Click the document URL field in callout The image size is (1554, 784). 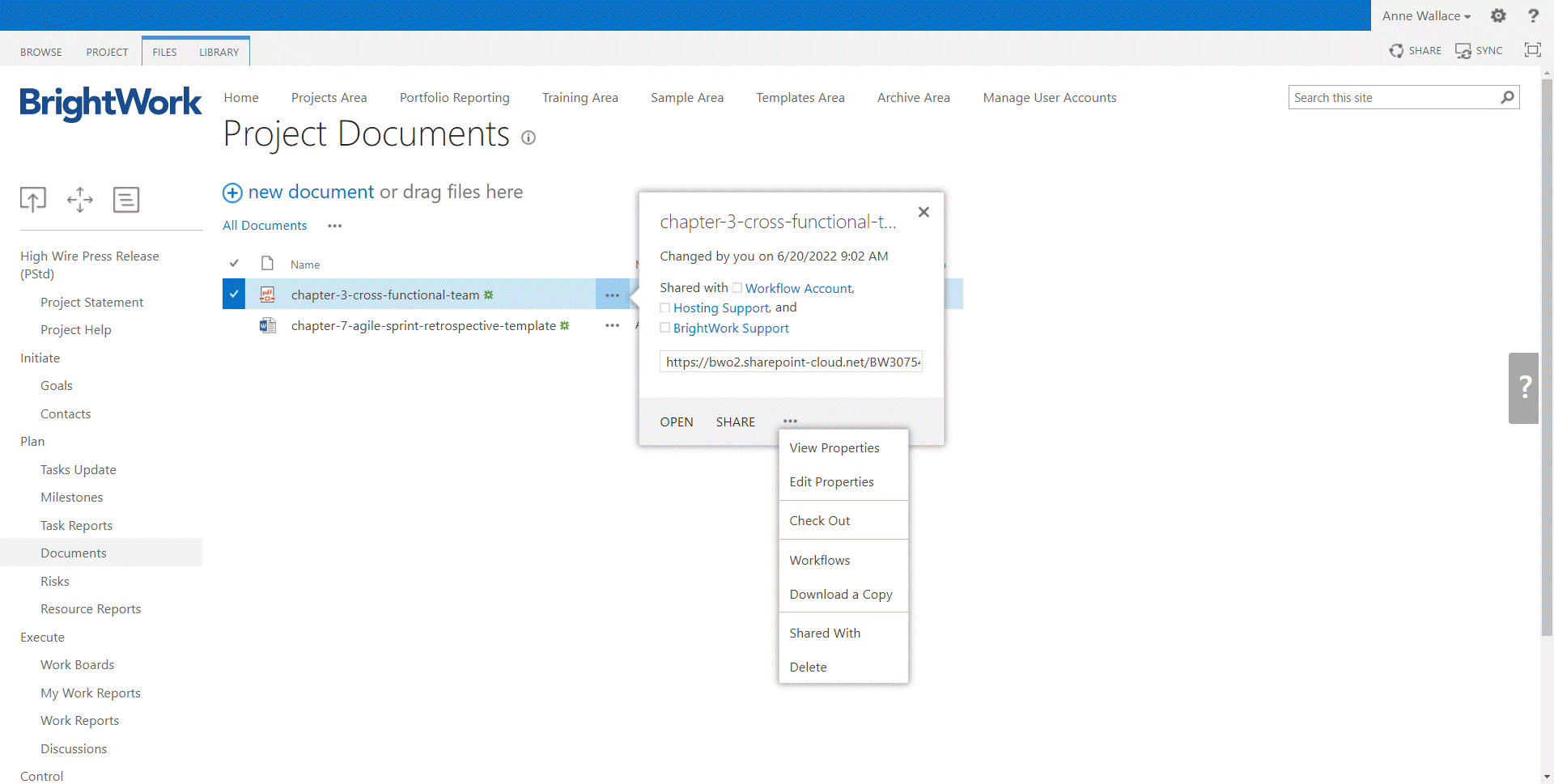791,362
